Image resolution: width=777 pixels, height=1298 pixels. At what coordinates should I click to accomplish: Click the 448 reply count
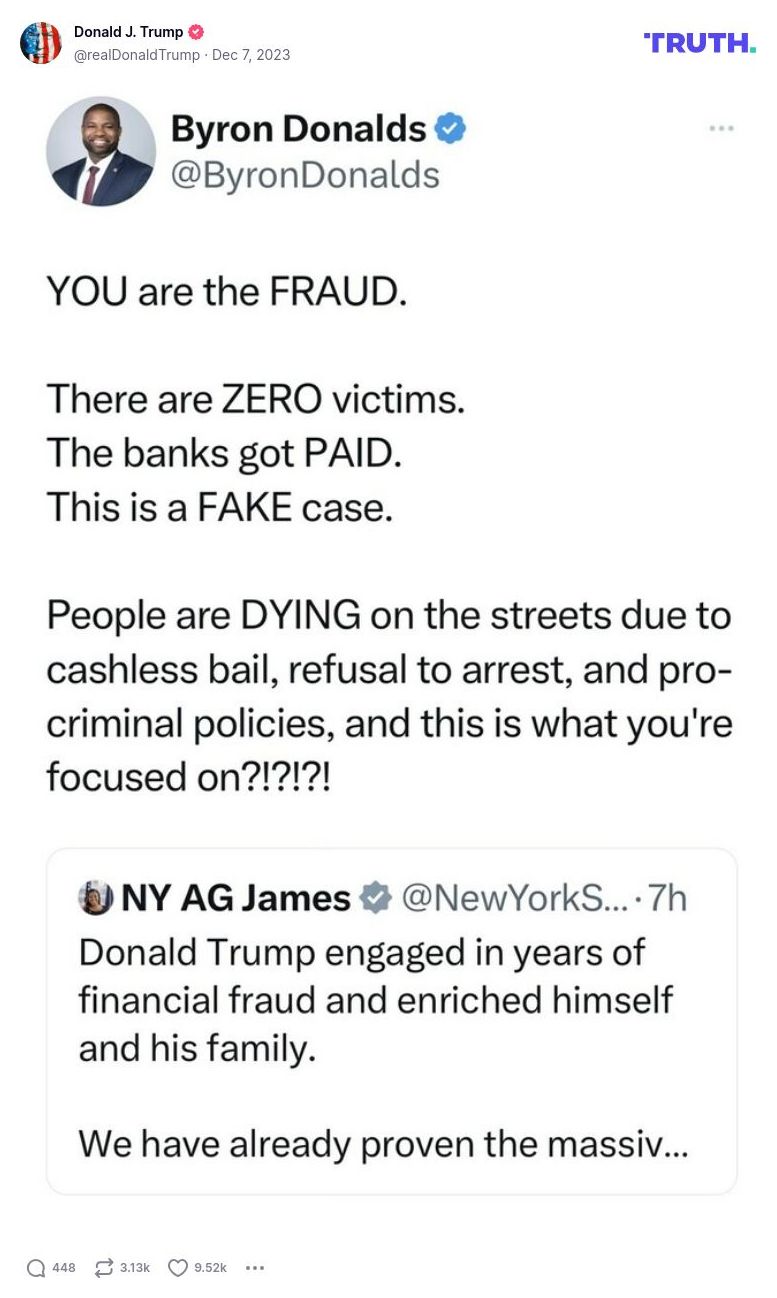(x=62, y=1268)
